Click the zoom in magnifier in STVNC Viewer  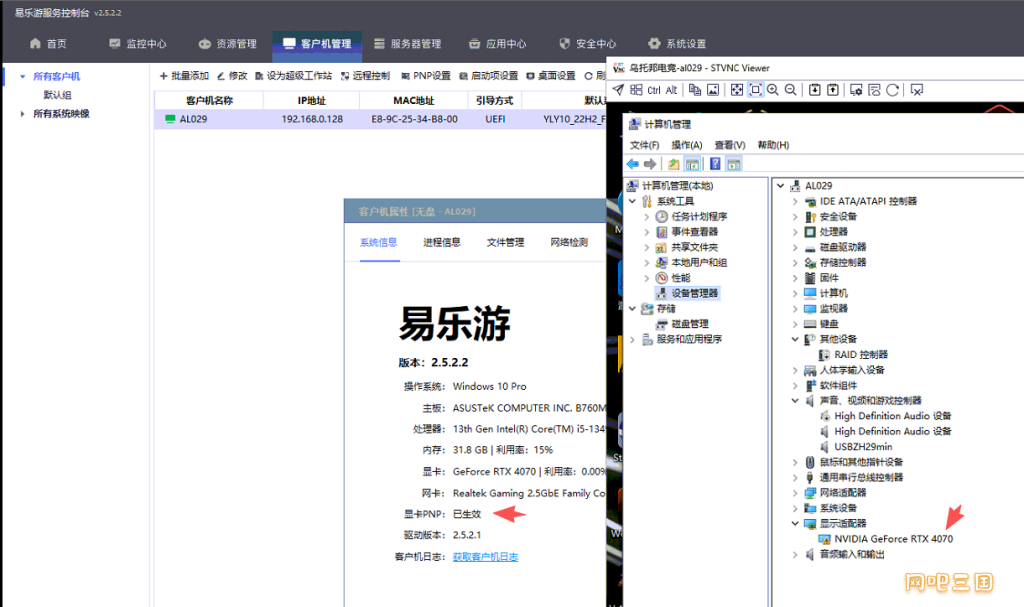[773, 90]
